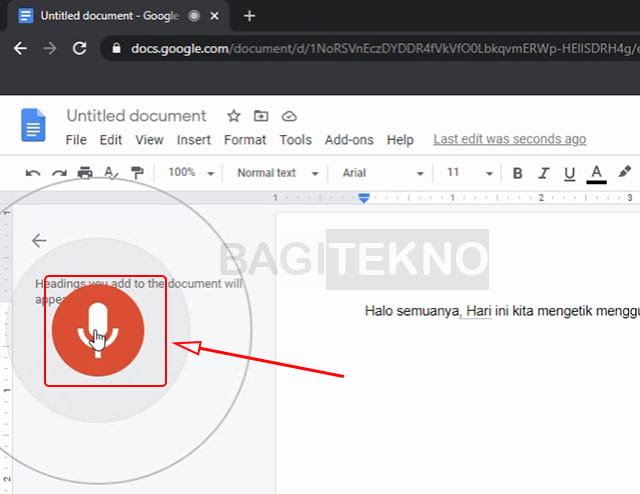Click the underlined word 'Hari' in document
This screenshot has width=640, height=494.
tap(478, 311)
